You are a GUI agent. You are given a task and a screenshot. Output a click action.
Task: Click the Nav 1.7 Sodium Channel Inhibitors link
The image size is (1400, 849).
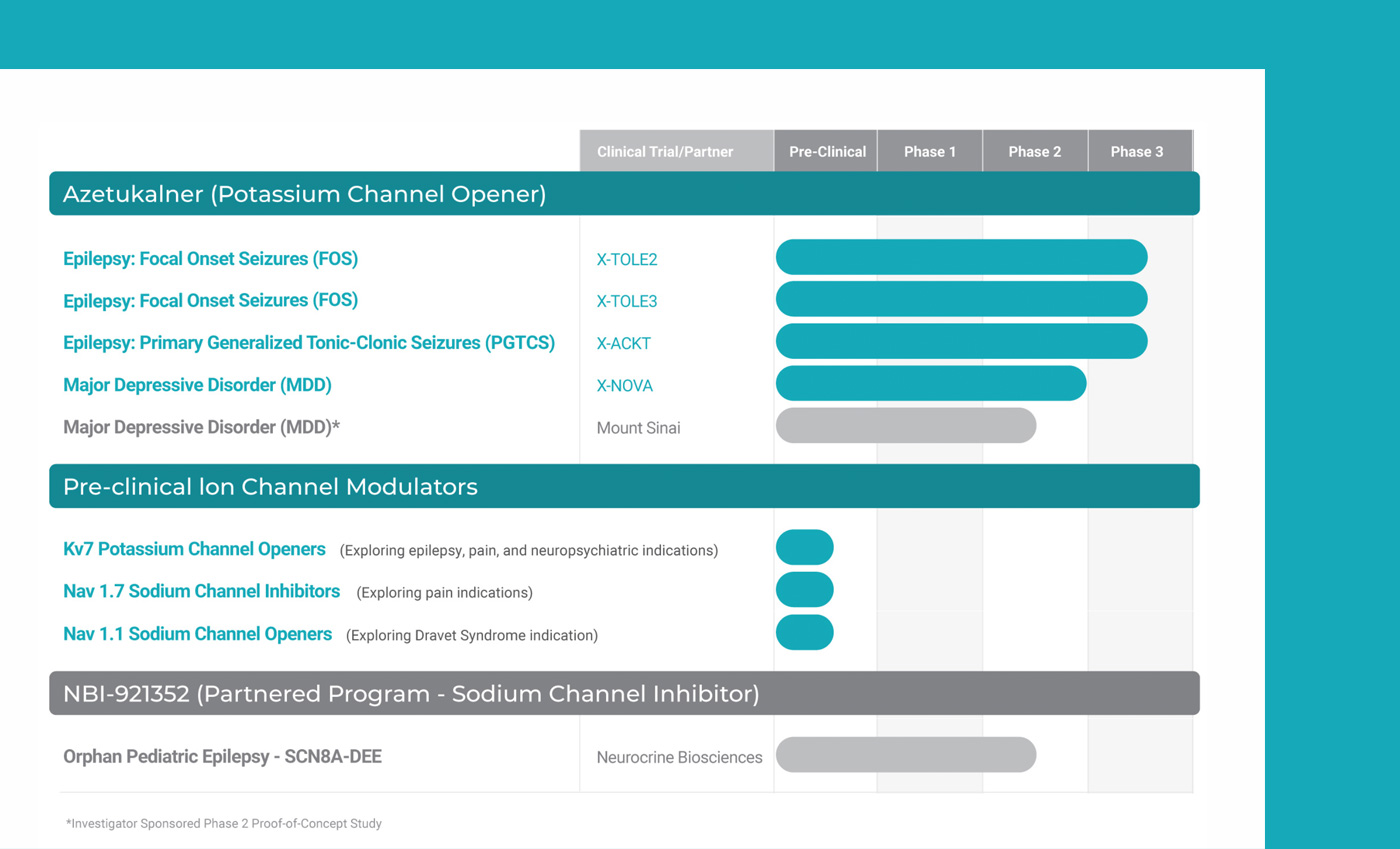pos(201,591)
